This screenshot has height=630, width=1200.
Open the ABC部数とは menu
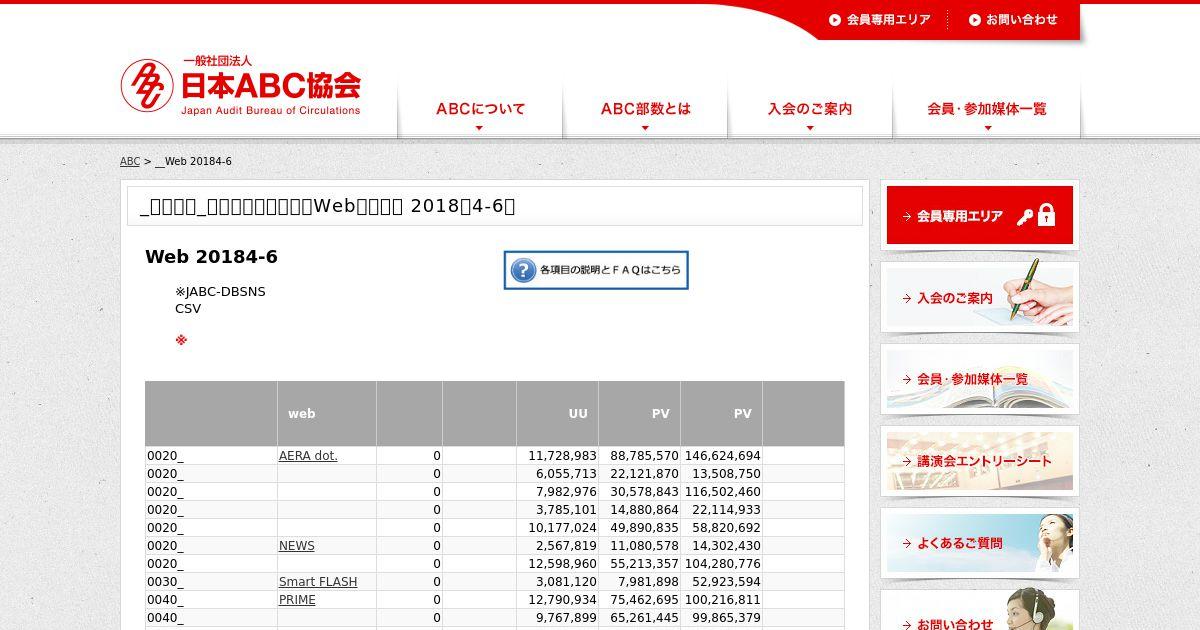[x=645, y=109]
